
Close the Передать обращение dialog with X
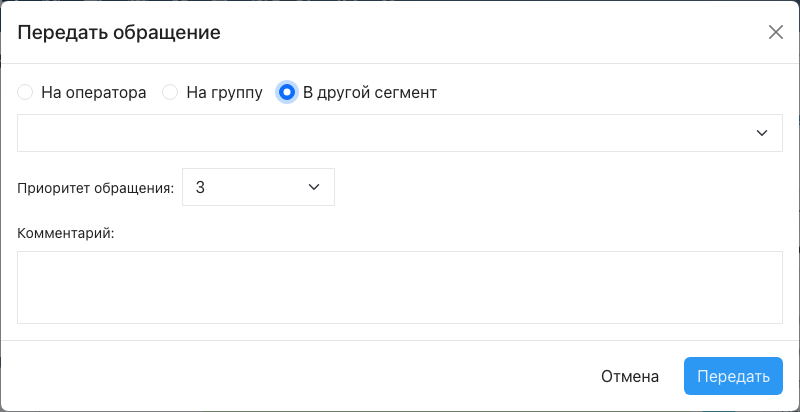[776, 33]
